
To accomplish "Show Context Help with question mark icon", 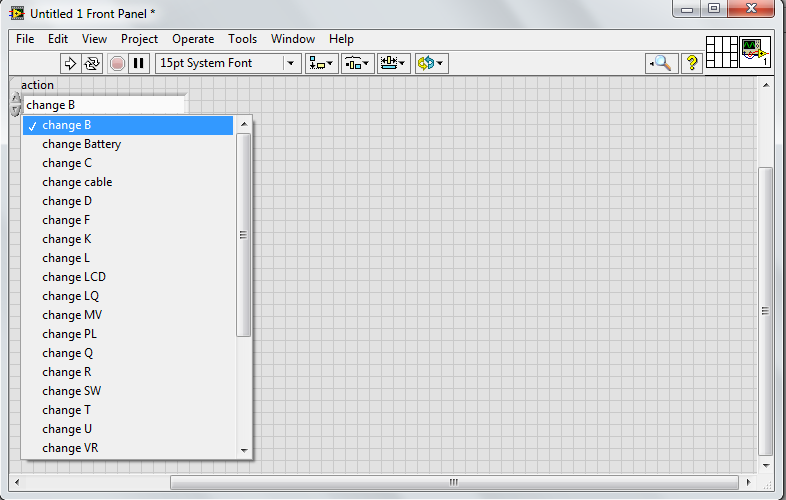I will (x=691, y=63).
